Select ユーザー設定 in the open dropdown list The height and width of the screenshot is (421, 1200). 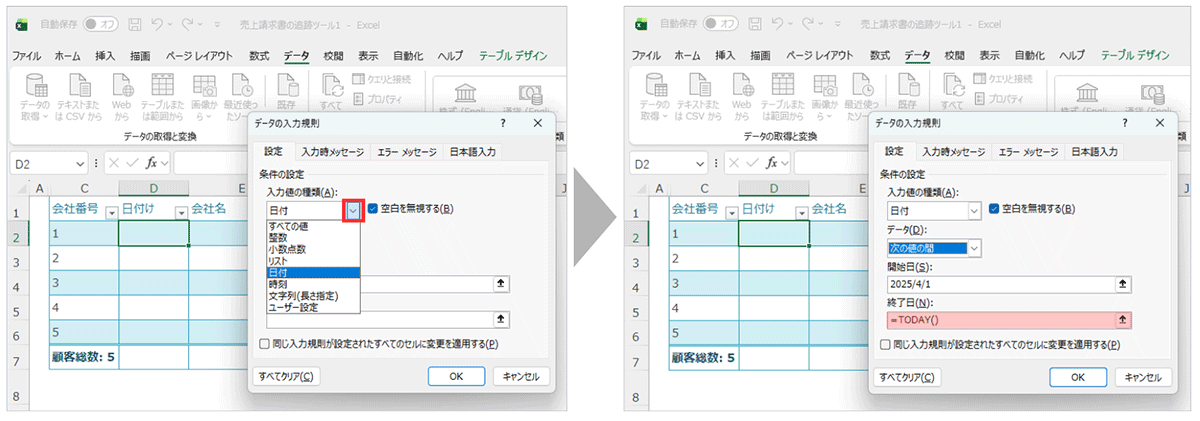(313, 307)
